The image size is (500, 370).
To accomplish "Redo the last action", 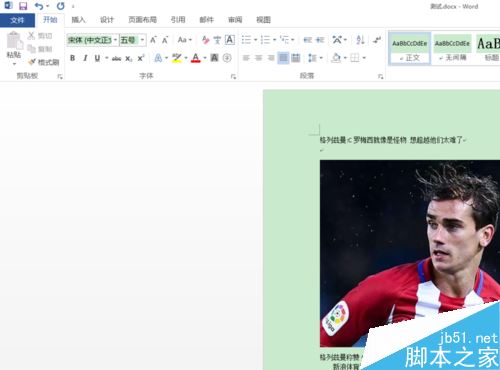I will (60, 6).
